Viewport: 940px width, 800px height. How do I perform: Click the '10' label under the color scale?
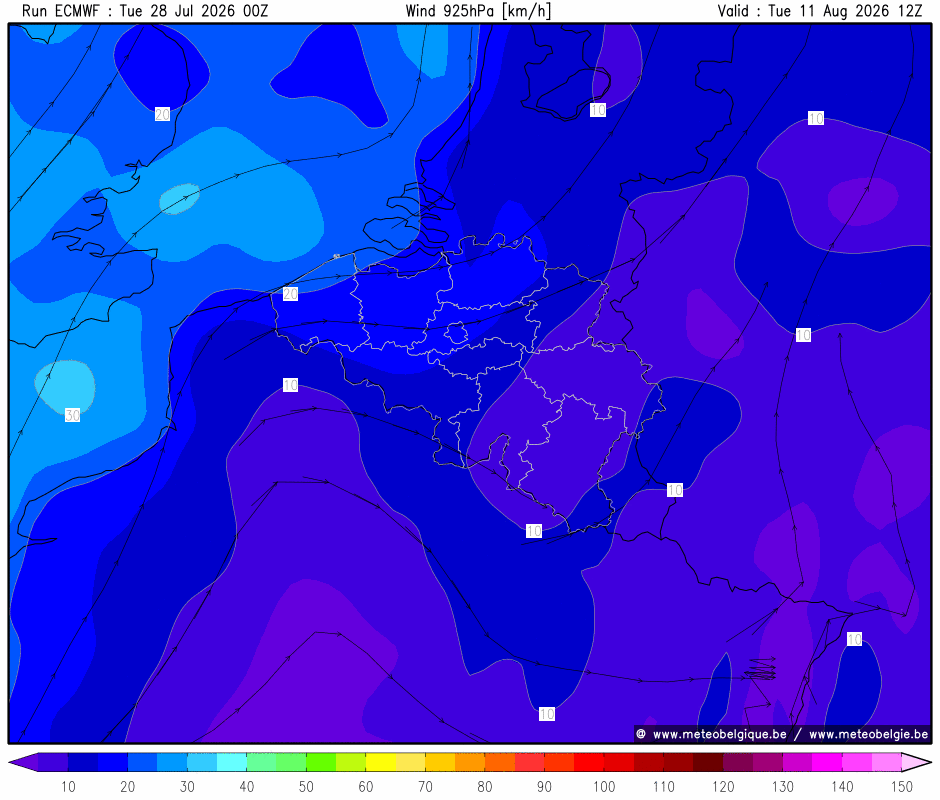[68, 786]
